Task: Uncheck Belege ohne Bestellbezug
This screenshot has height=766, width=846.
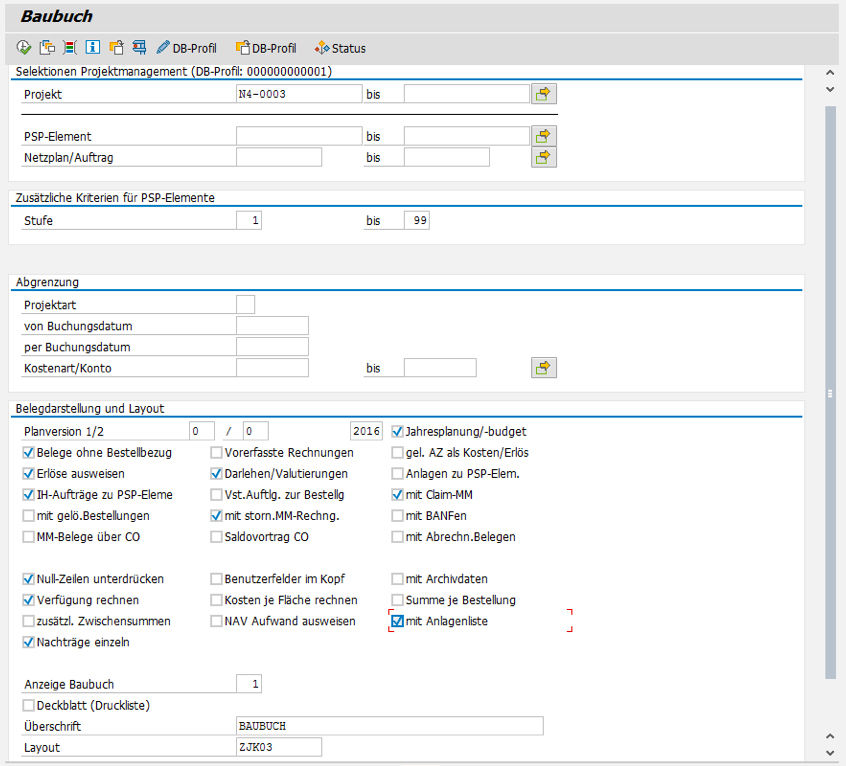Action: point(28,453)
